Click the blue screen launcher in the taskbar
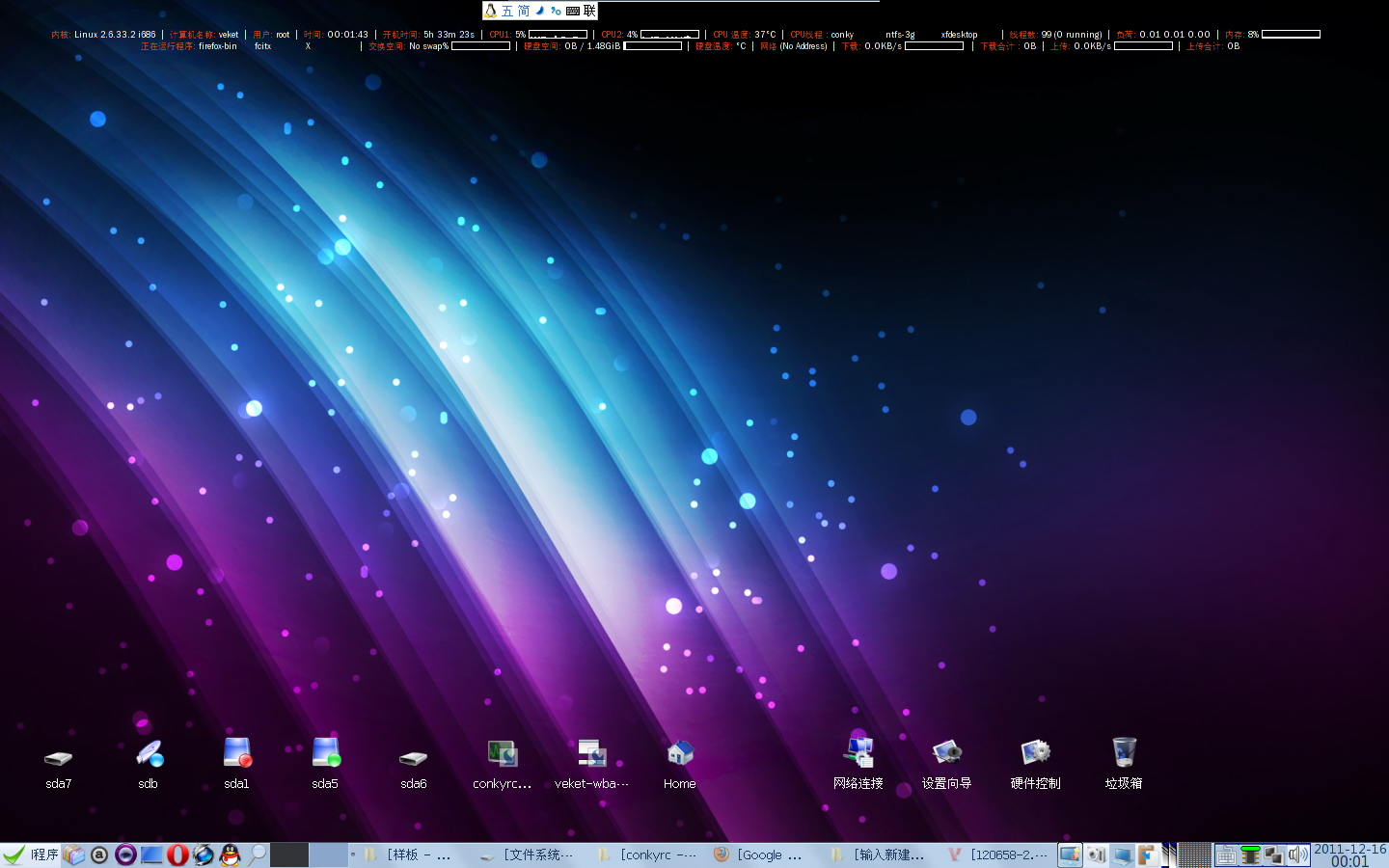The image size is (1389, 868). point(151,854)
